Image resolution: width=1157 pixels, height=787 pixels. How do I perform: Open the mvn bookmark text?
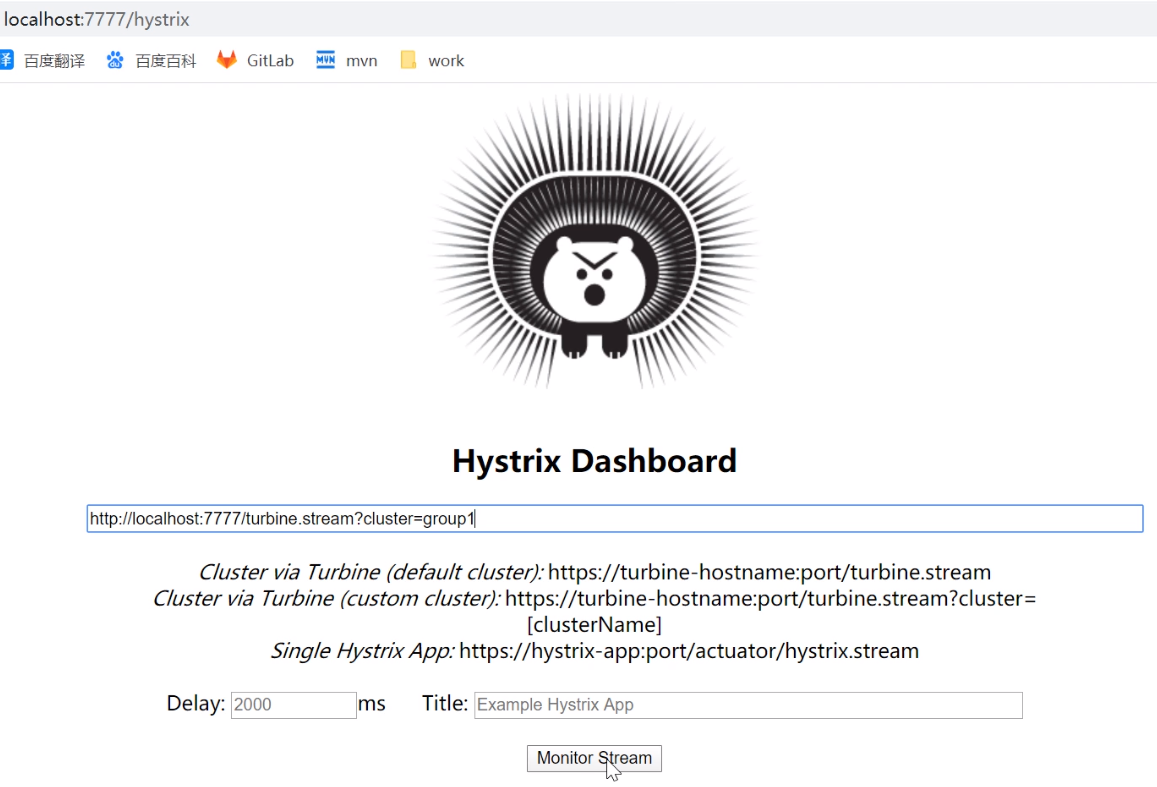[361, 61]
